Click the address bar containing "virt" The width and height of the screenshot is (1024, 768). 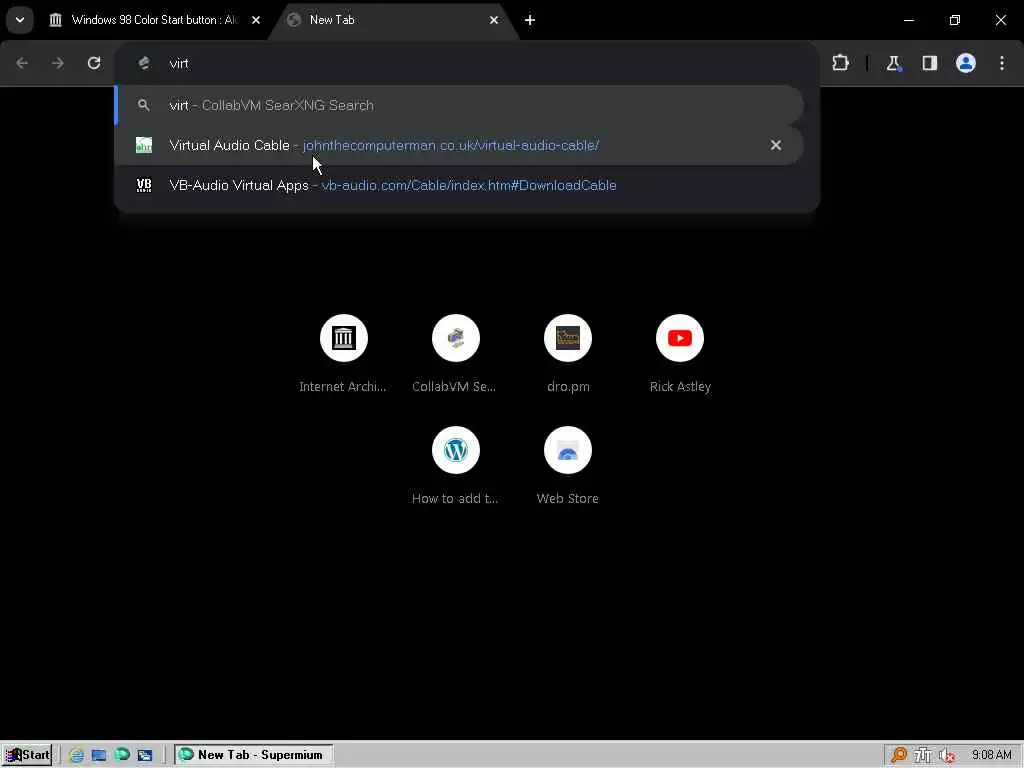click(x=467, y=63)
